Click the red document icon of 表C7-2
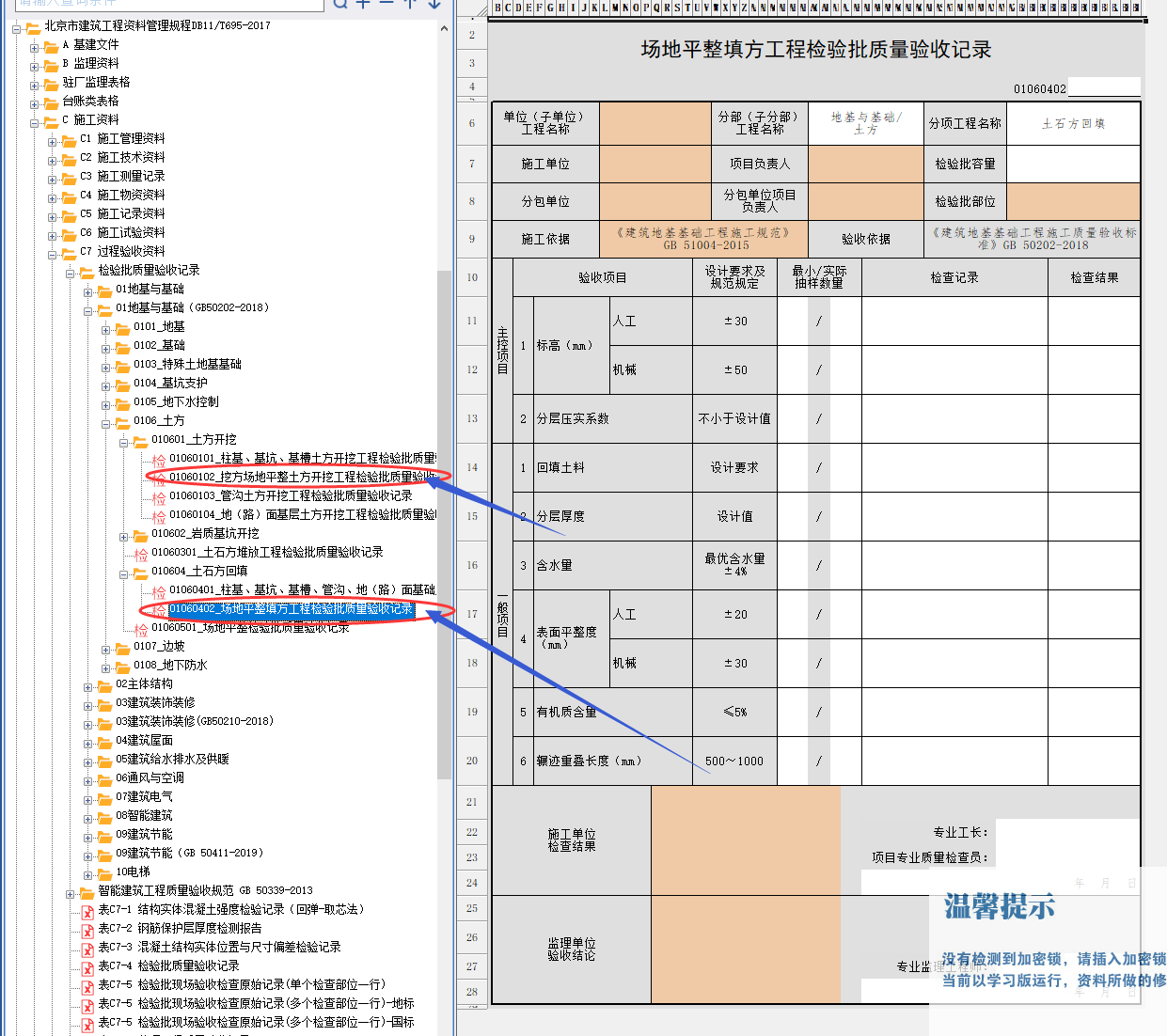The height and width of the screenshot is (1036, 1167). tap(87, 930)
